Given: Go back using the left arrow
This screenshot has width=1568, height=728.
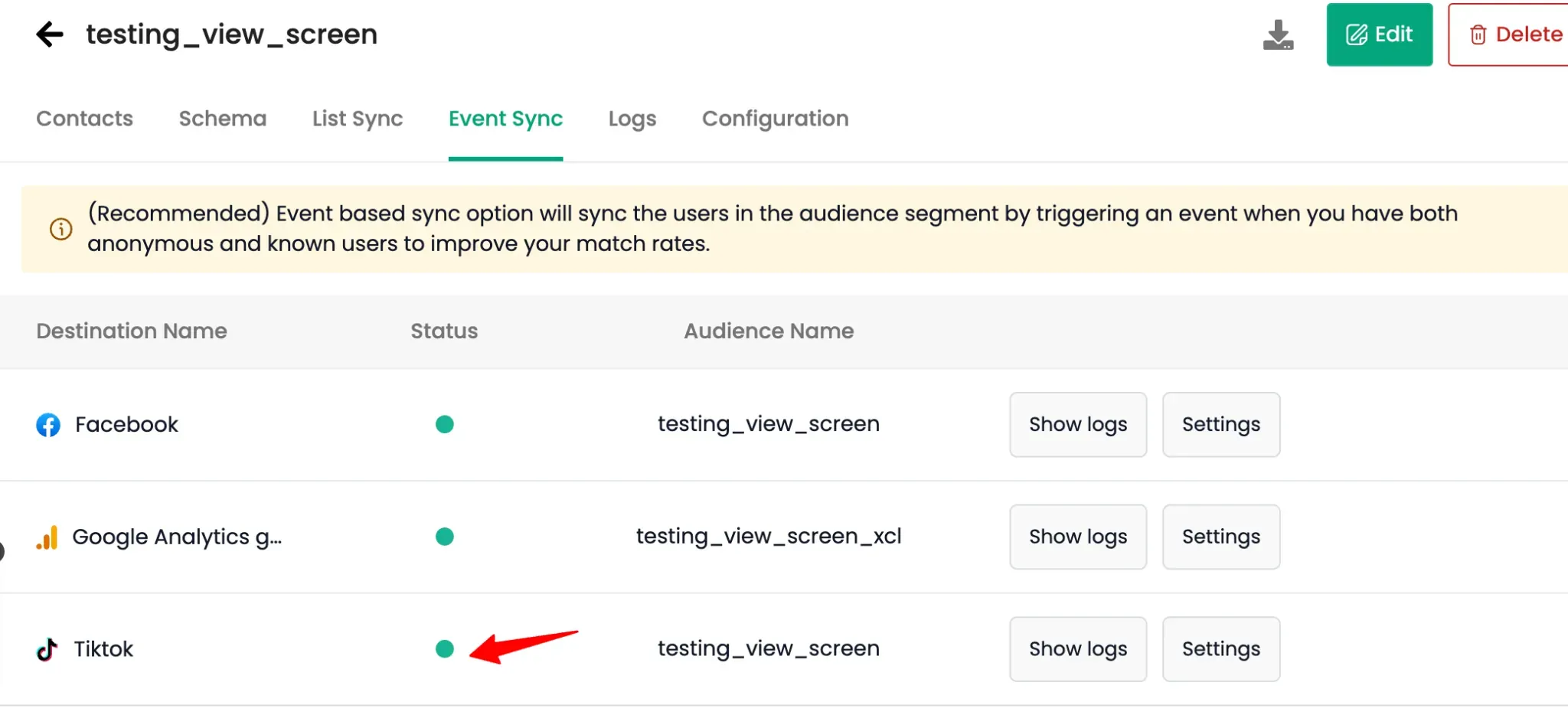Looking at the screenshot, I should tap(50, 34).
